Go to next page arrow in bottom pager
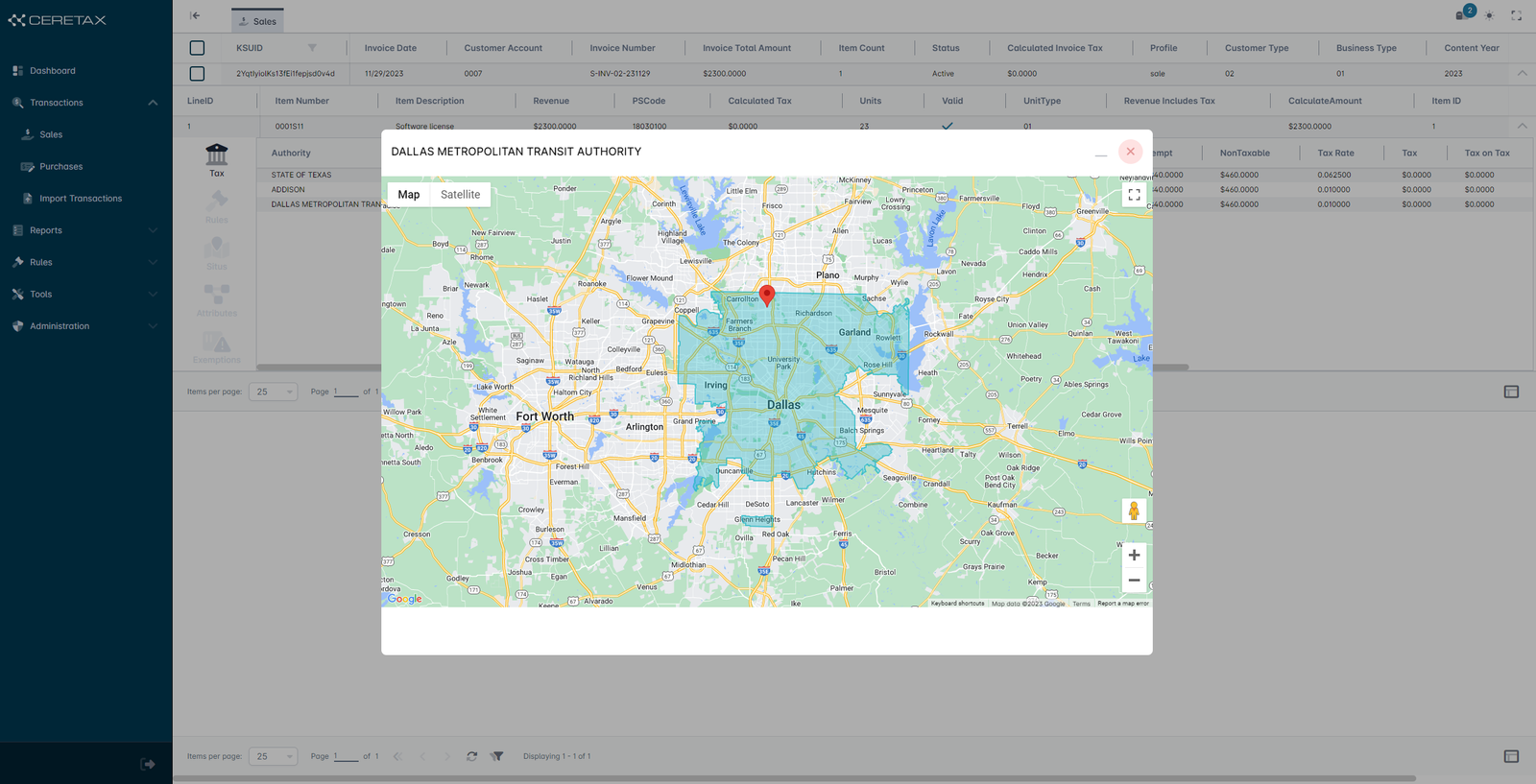Image resolution: width=1536 pixels, height=784 pixels. (x=447, y=756)
